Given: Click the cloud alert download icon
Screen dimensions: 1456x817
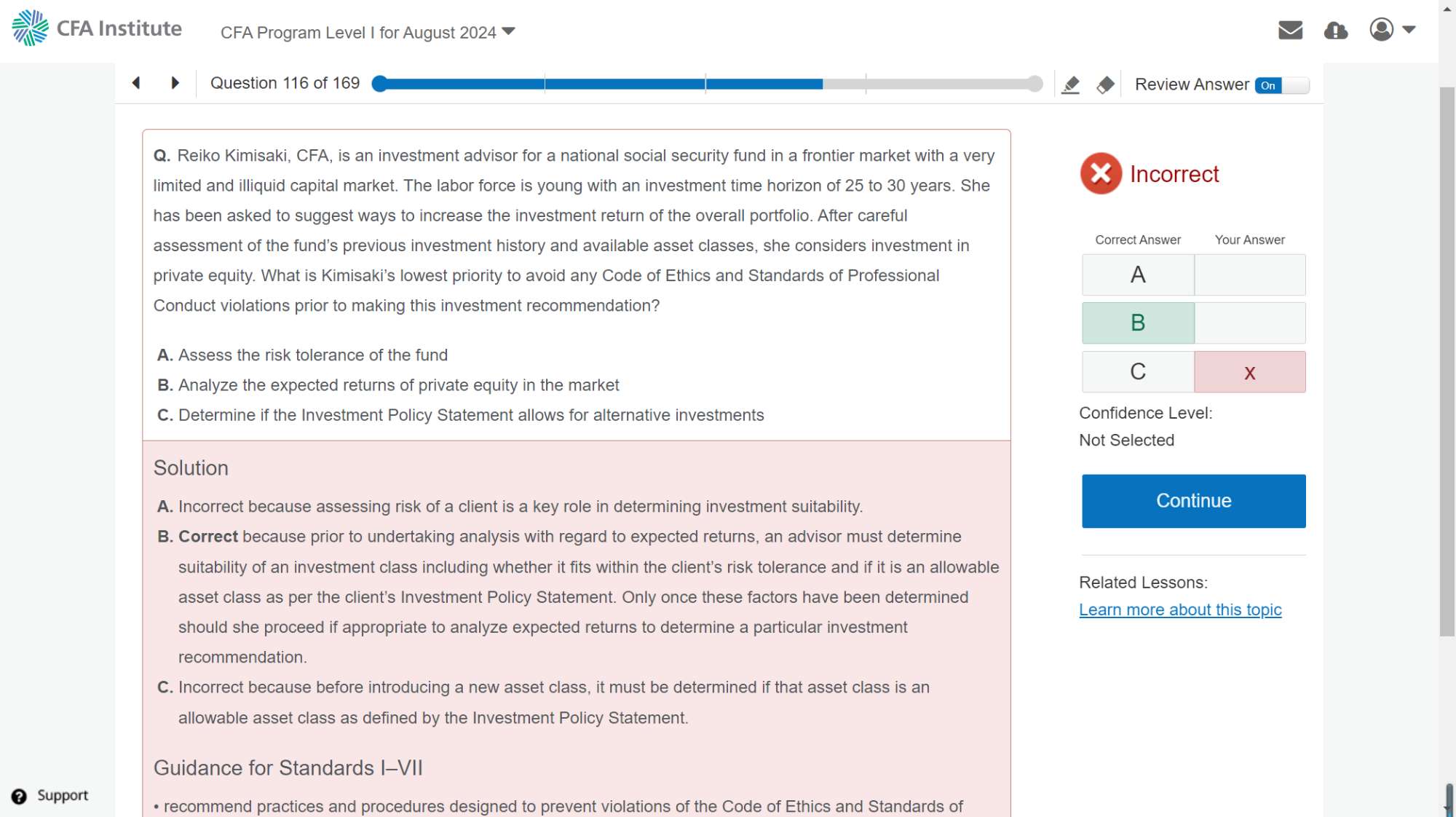Looking at the screenshot, I should [x=1336, y=31].
